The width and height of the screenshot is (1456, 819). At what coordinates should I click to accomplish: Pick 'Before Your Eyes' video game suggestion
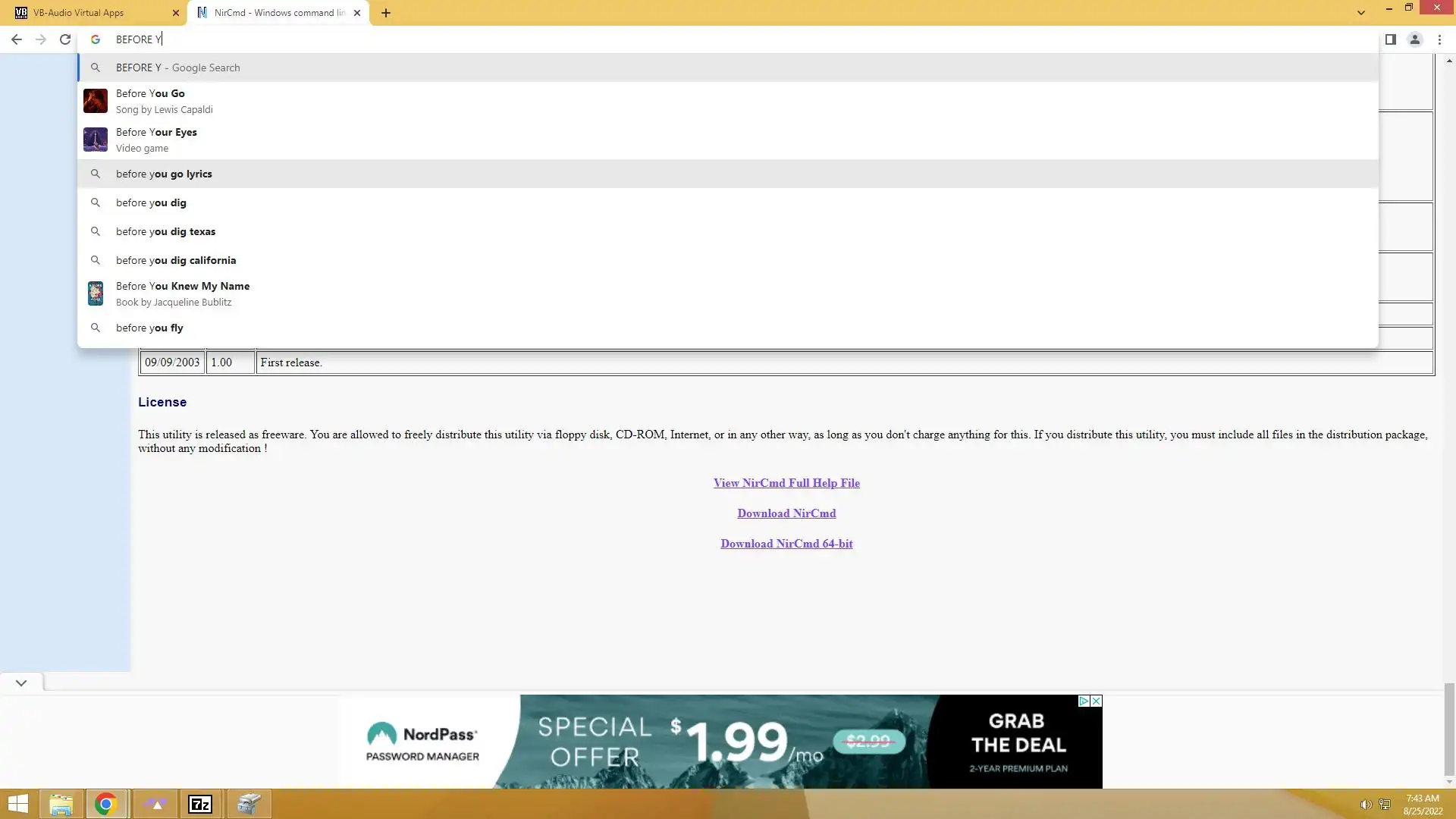click(156, 140)
